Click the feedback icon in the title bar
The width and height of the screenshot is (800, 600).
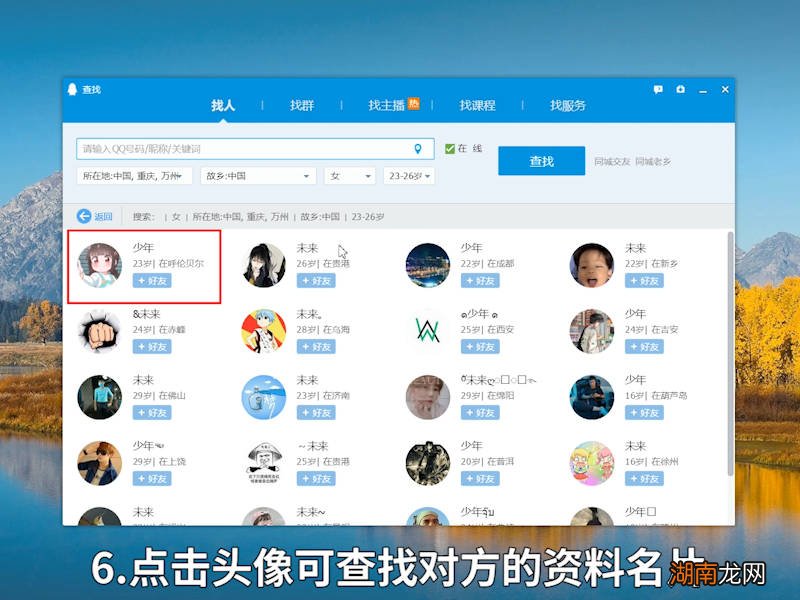point(658,89)
